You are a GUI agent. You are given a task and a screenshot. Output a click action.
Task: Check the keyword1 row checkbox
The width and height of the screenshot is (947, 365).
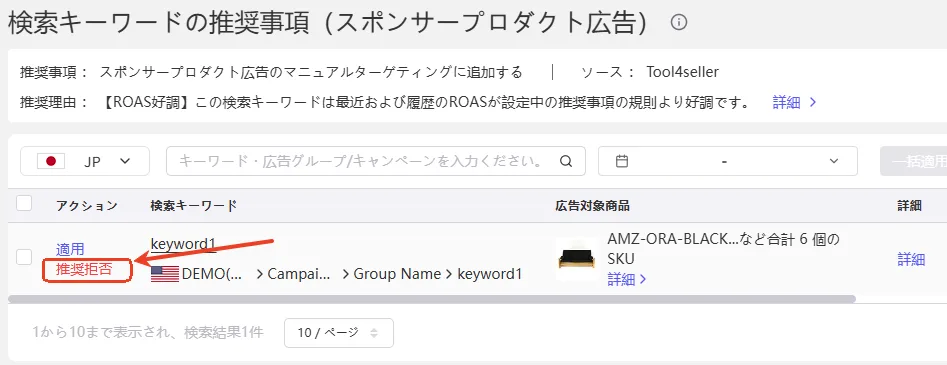click(x=24, y=257)
